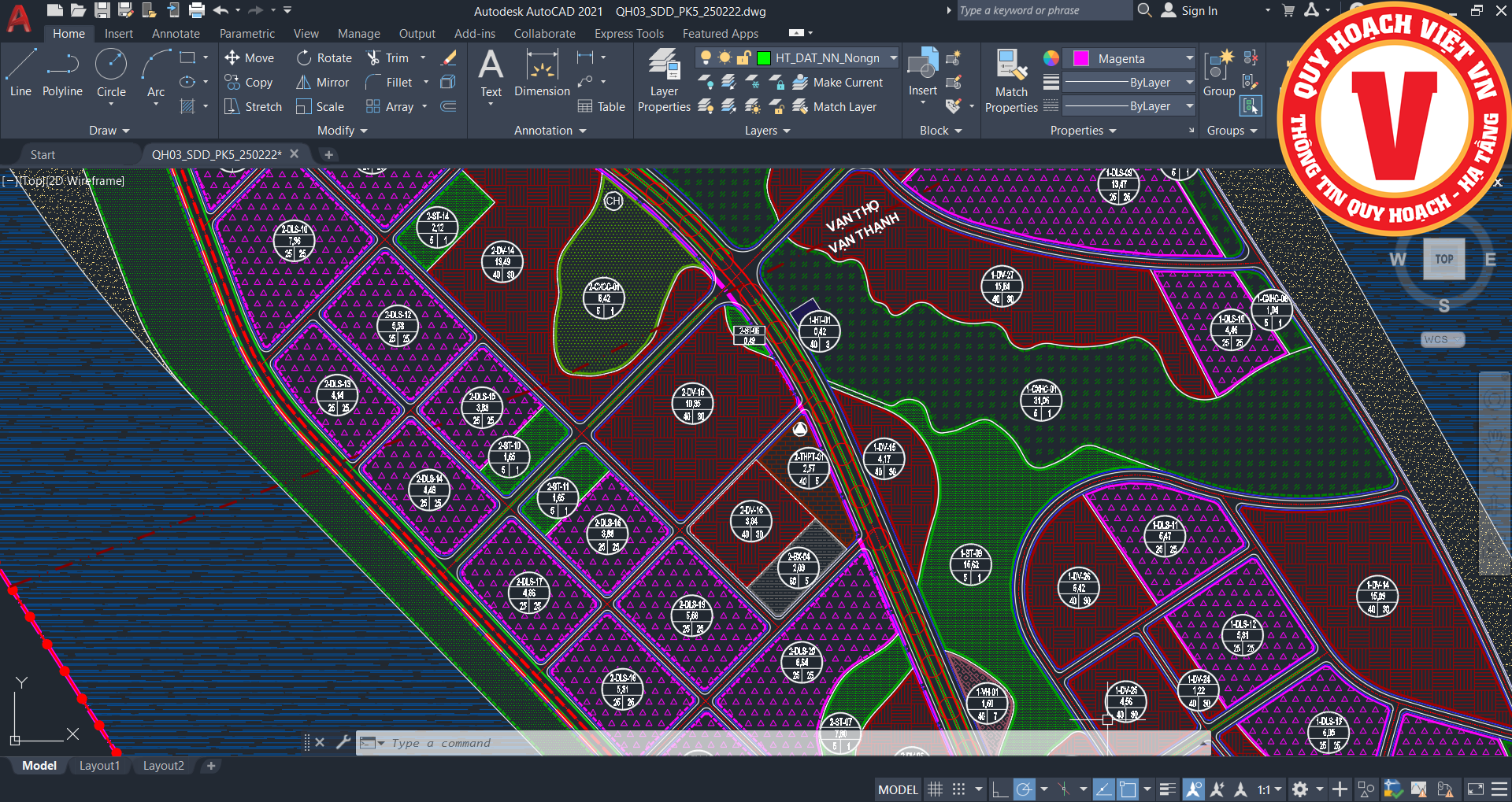
Task: Click Sign In
Action: (x=1199, y=11)
